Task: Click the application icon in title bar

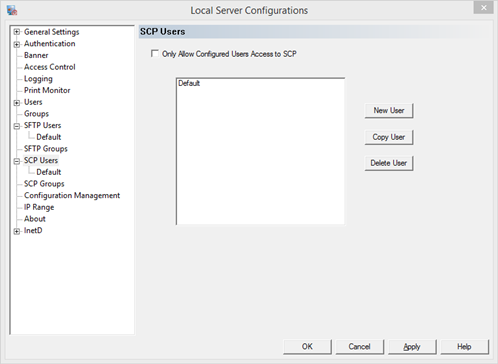Action: 12,10
